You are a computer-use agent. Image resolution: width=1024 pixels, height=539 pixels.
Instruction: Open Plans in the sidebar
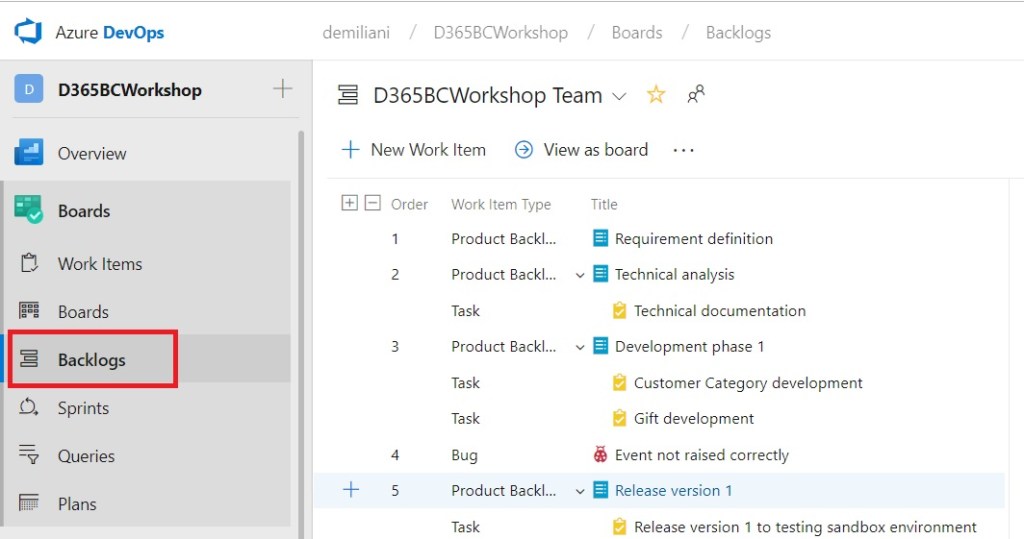pos(77,504)
